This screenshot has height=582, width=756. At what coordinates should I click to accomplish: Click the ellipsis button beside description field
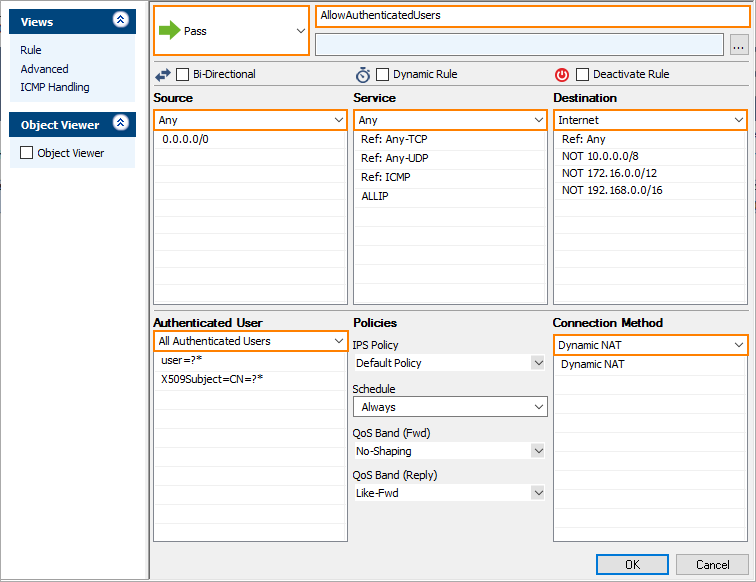click(x=739, y=45)
